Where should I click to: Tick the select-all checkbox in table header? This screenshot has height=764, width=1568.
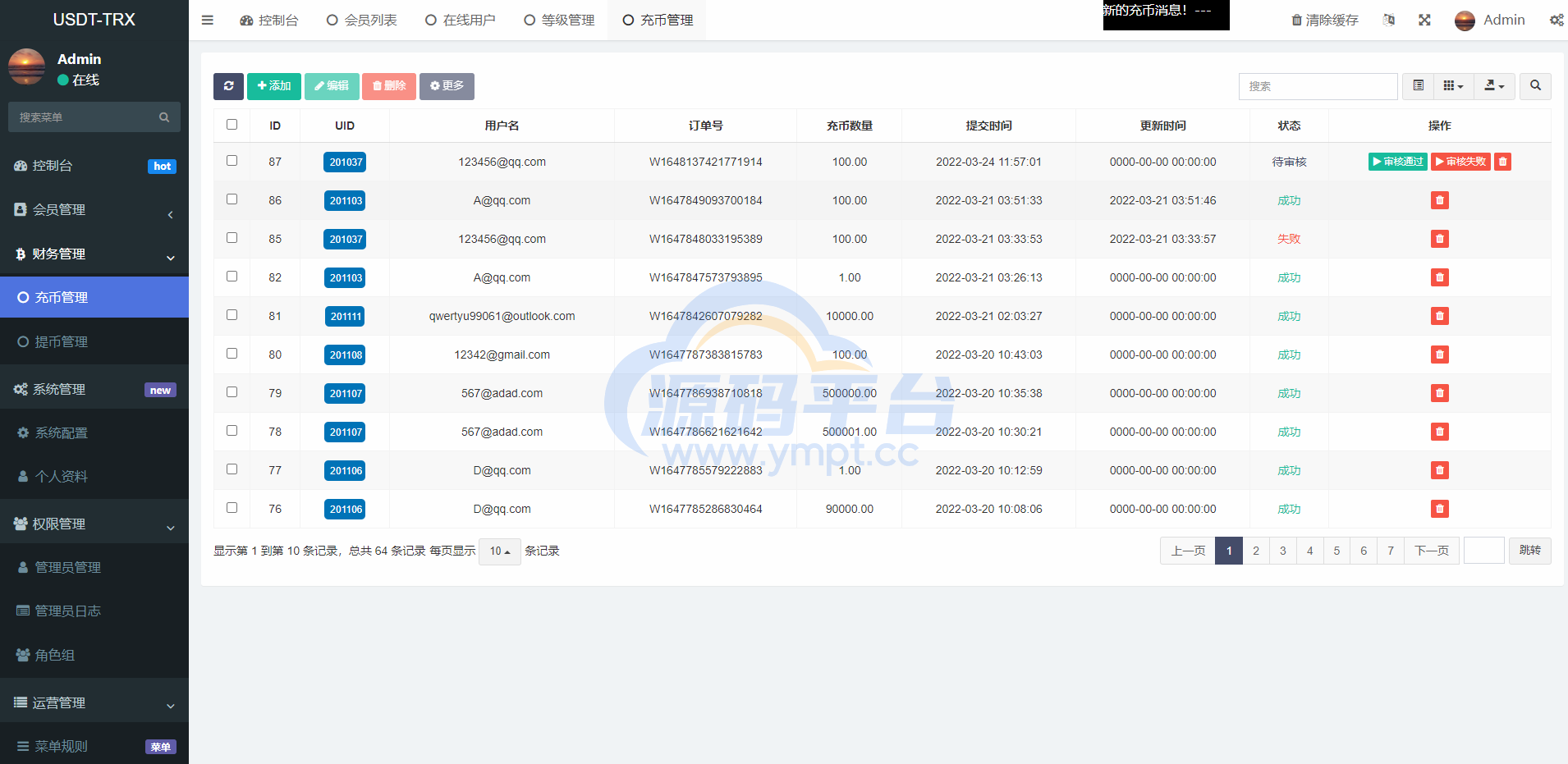pos(232,125)
